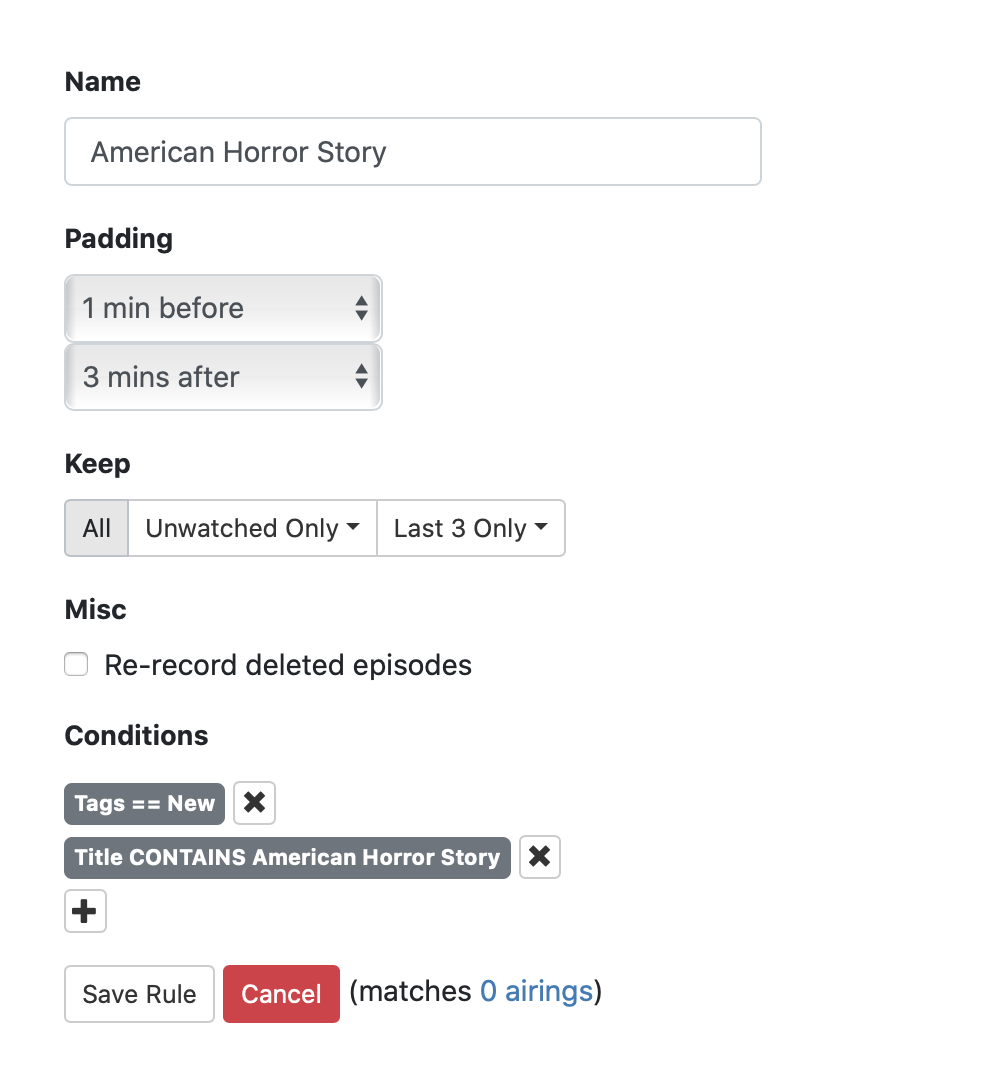The height and width of the screenshot is (1066, 984).
Task: Remove the Tags == New condition
Action: pyautogui.click(x=254, y=803)
